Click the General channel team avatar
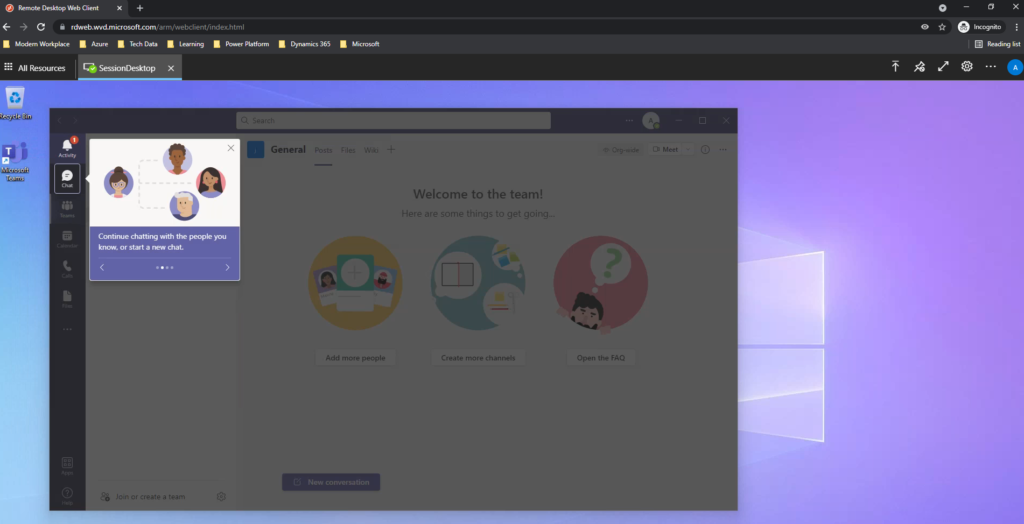Image resolution: width=1024 pixels, height=524 pixels. tap(255, 150)
